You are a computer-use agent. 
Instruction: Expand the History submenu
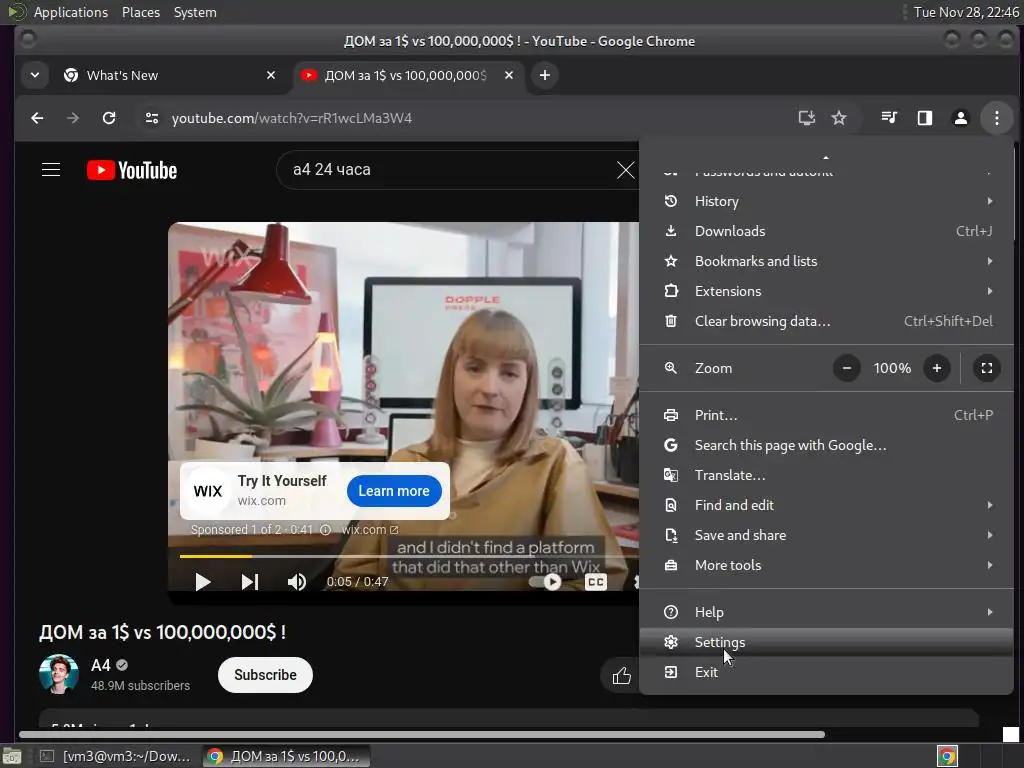point(826,201)
